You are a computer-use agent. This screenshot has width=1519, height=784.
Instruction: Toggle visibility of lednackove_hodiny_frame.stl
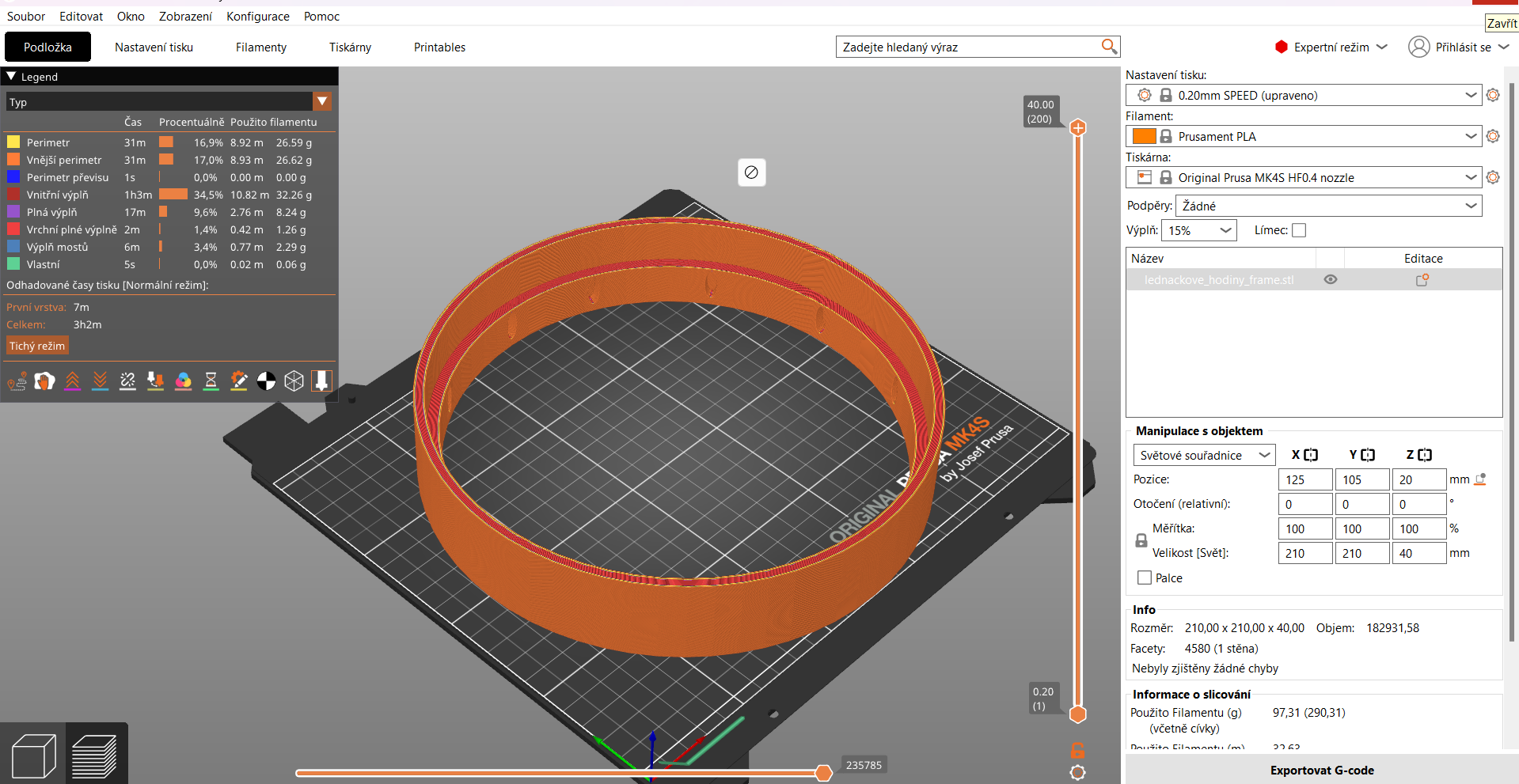click(x=1331, y=279)
